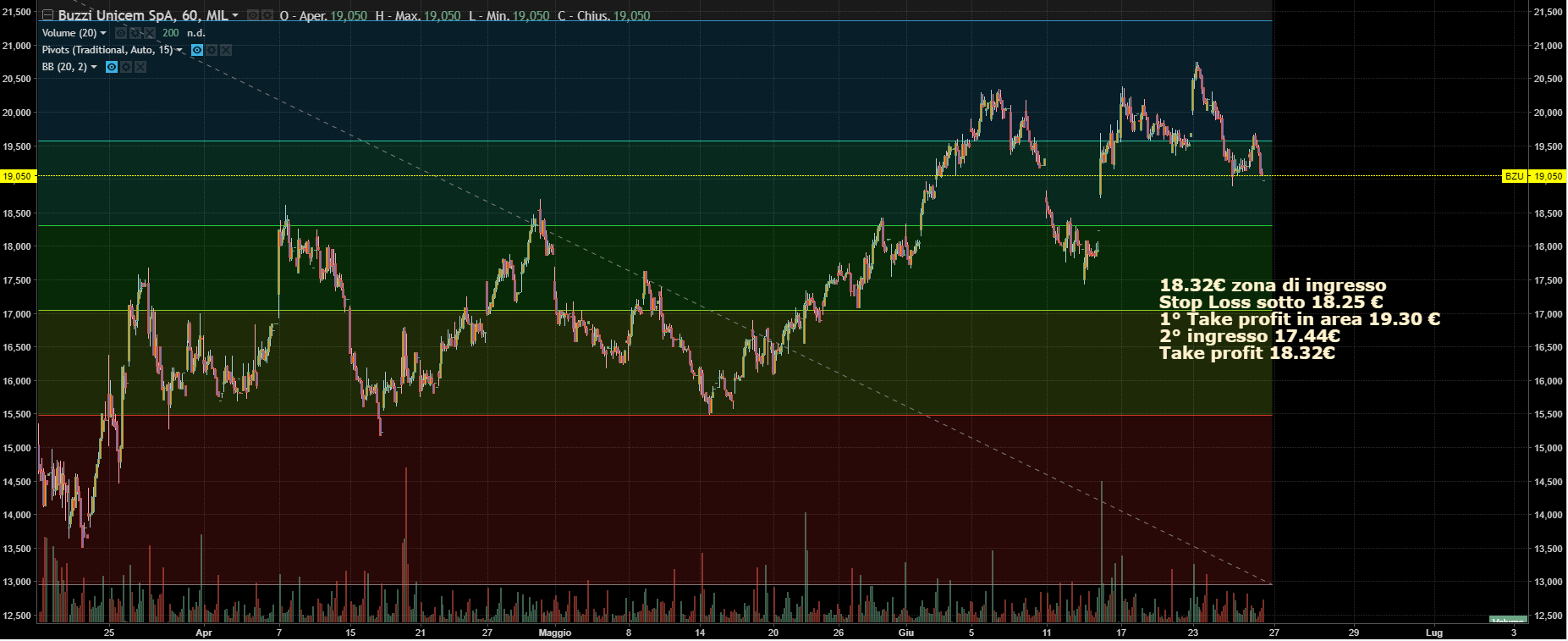This screenshot has width=1568, height=641.
Task: Remove the Pivots indicator
Action: click(226, 50)
